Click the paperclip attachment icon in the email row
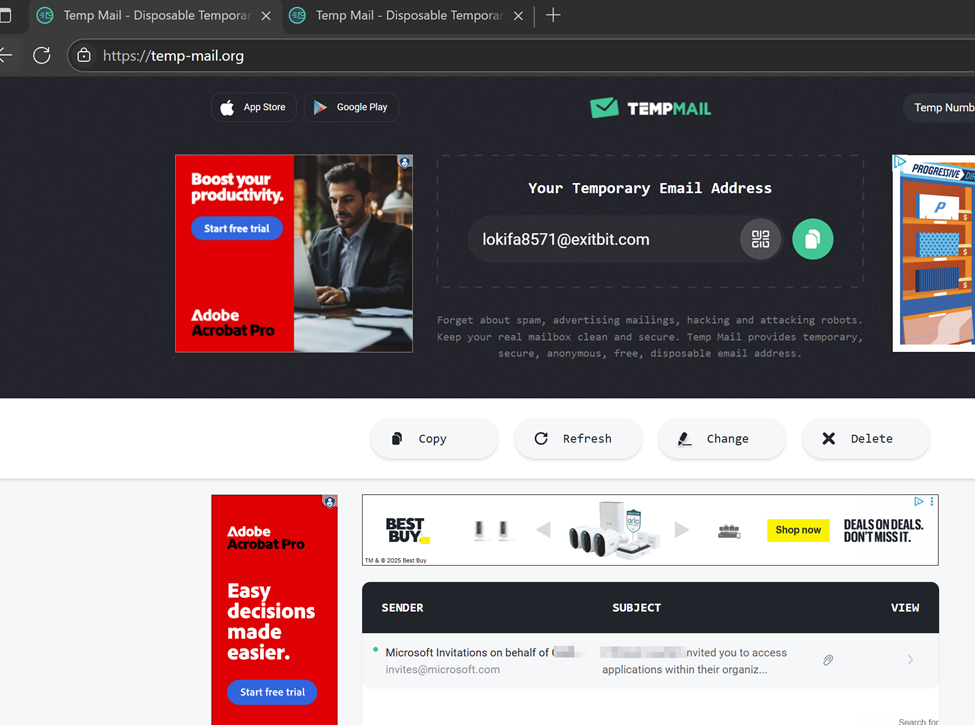 coord(828,660)
